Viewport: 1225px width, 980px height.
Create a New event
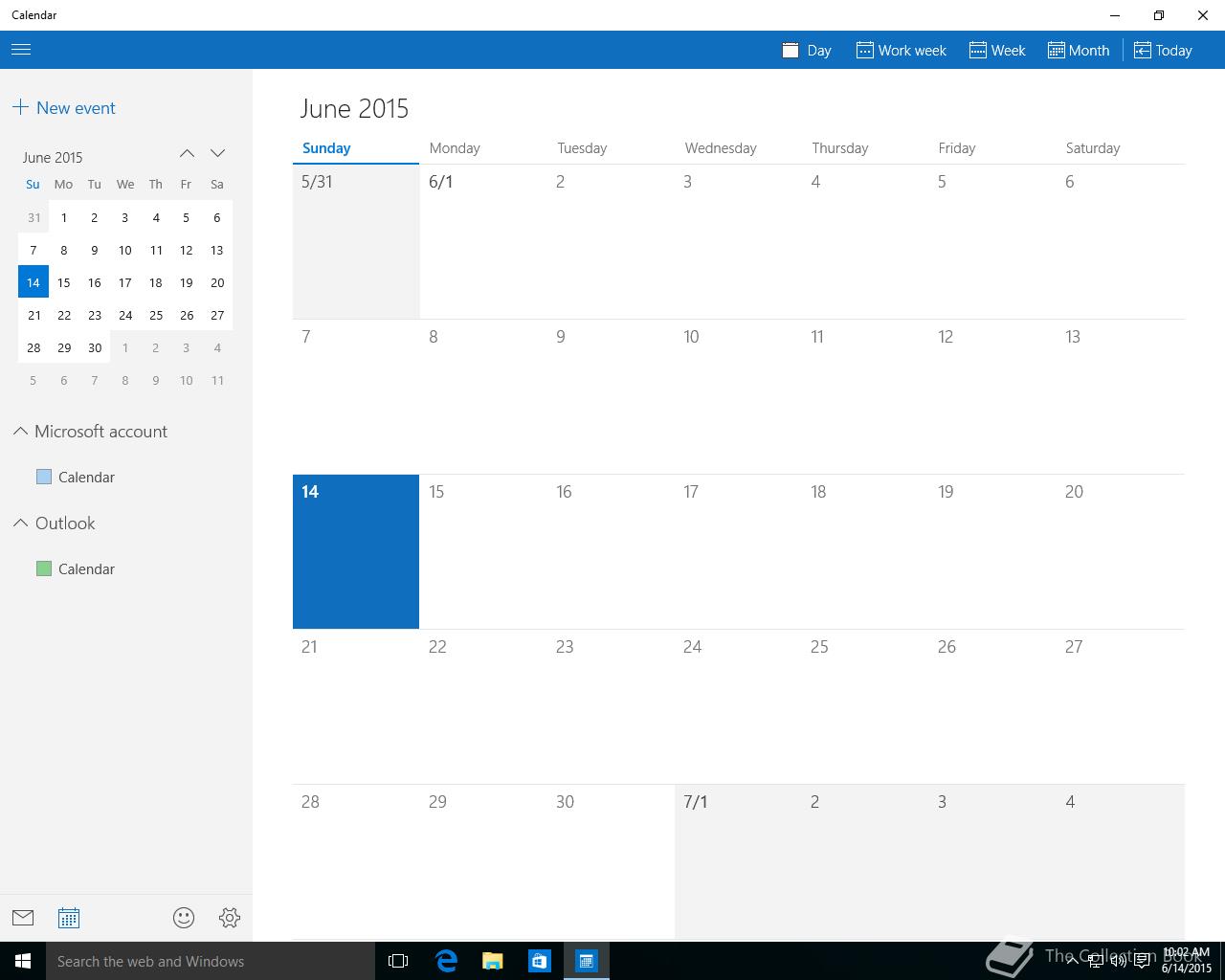64,108
